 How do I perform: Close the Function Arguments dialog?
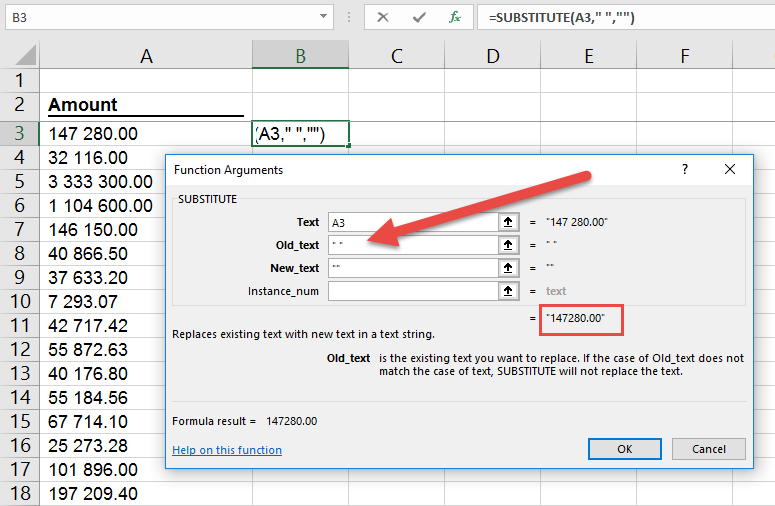733,170
